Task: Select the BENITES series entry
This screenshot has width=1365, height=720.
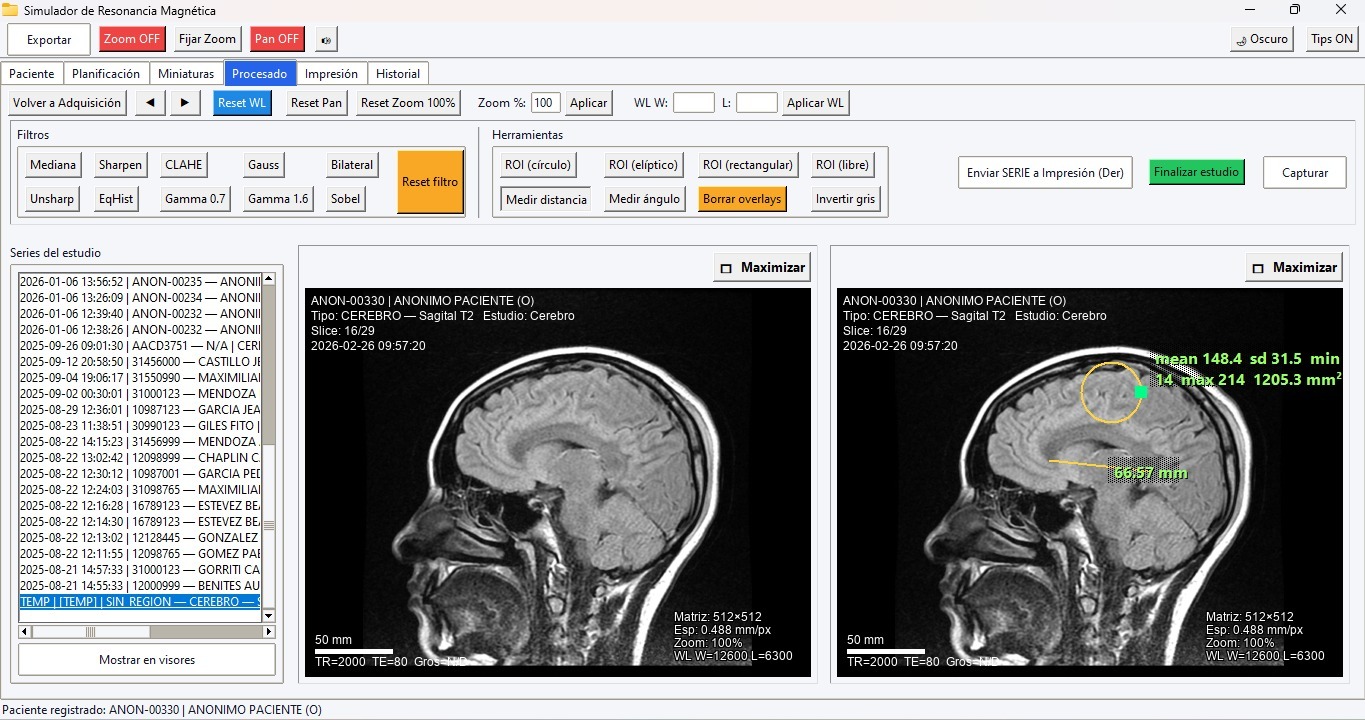Action: point(140,585)
